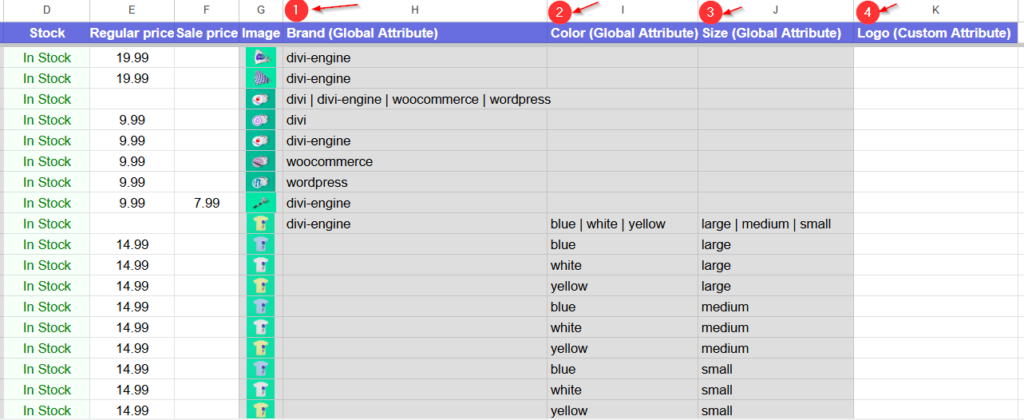The height and width of the screenshot is (420, 1024).
Task: Select 'small' size cell in blue row
Action: point(775,369)
